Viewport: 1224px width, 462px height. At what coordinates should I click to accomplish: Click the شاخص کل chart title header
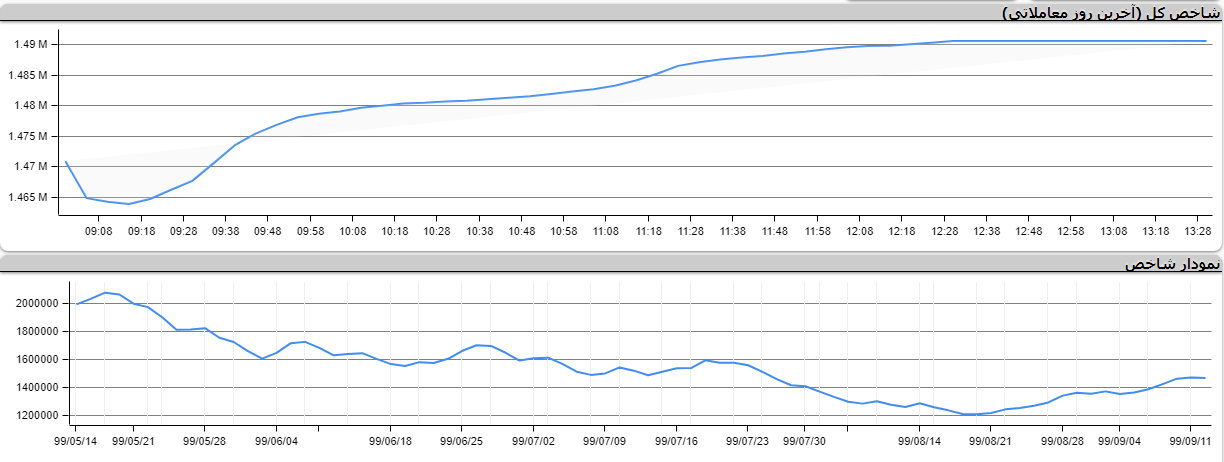[x=1111, y=13]
